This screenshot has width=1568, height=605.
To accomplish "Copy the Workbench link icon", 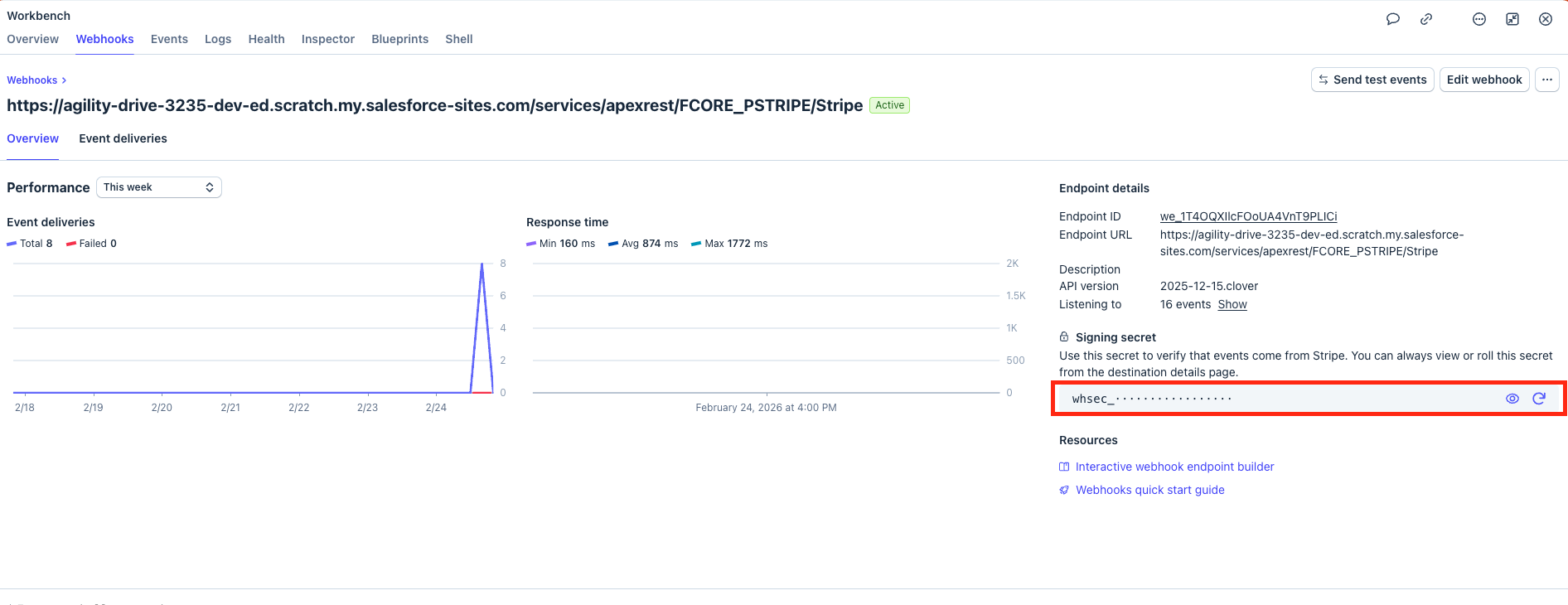I will (1426, 19).
